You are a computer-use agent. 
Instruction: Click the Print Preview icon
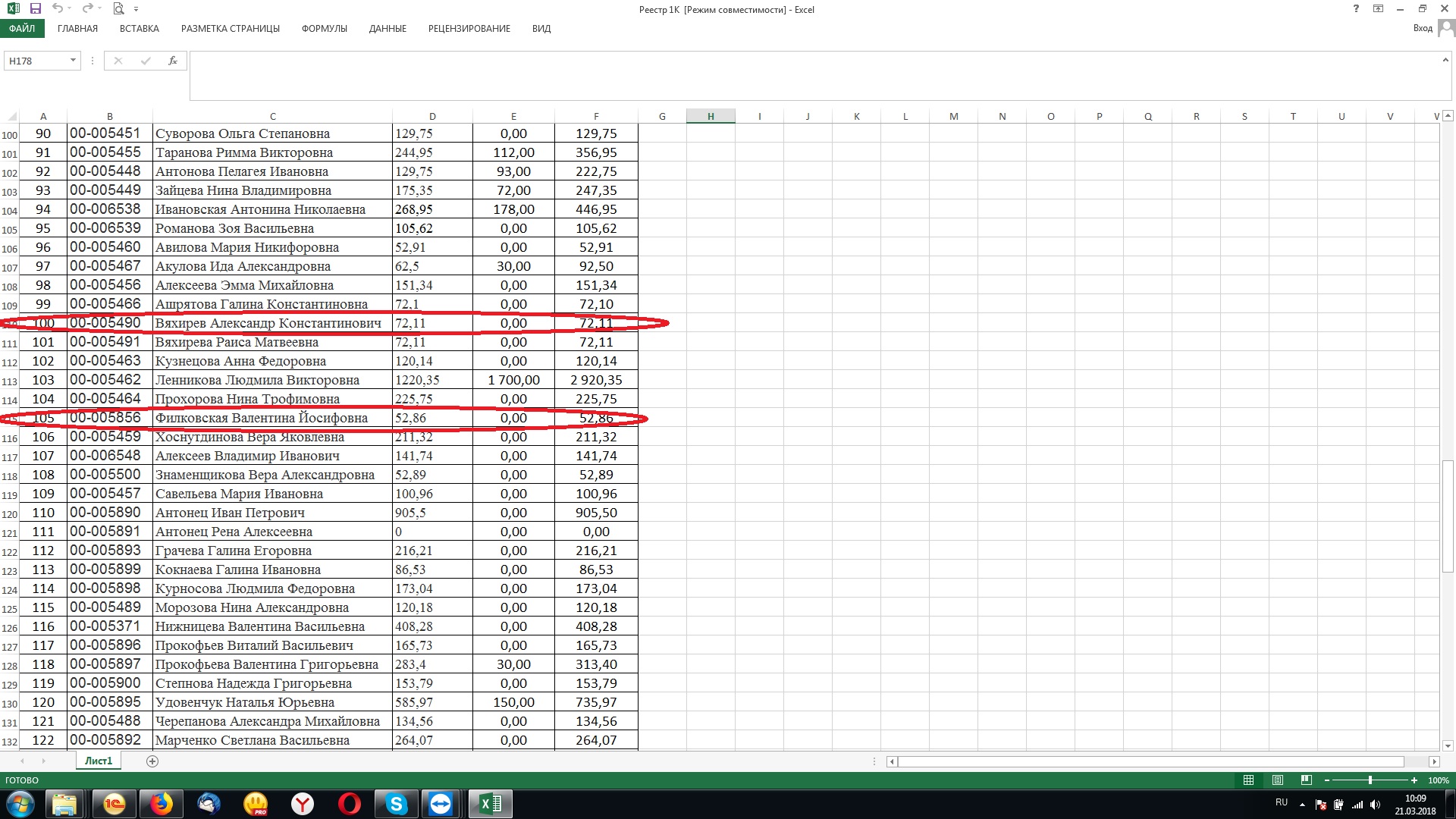coord(118,9)
